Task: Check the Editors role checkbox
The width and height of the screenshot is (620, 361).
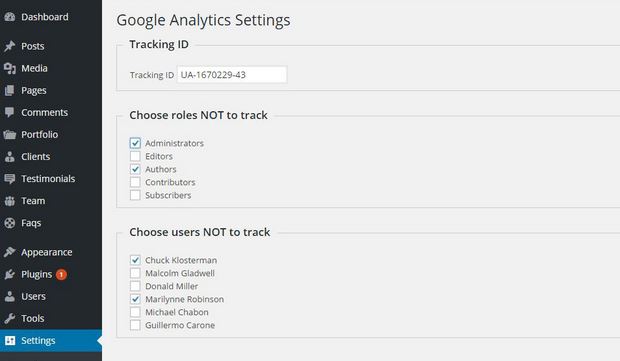Action: (135, 156)
